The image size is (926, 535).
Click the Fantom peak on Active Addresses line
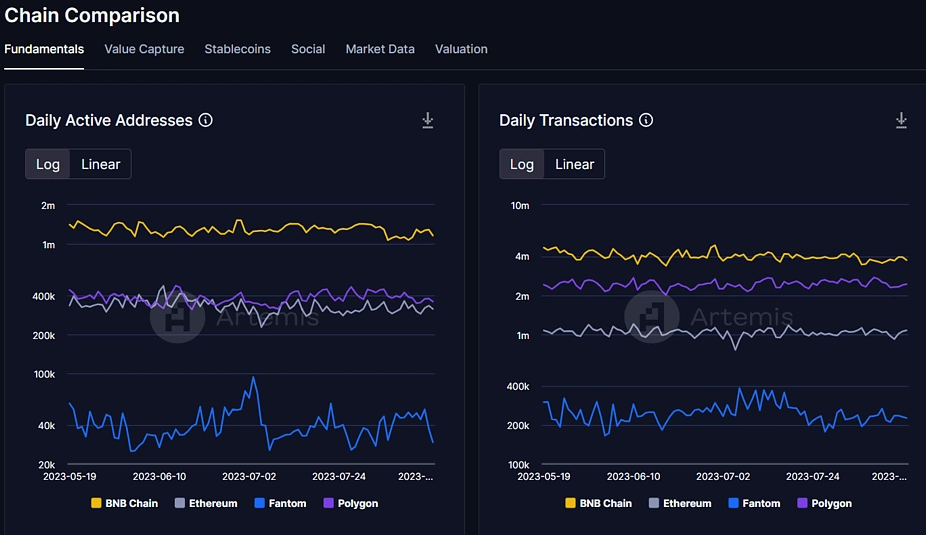pyautogui.click(x=254, y=377)
